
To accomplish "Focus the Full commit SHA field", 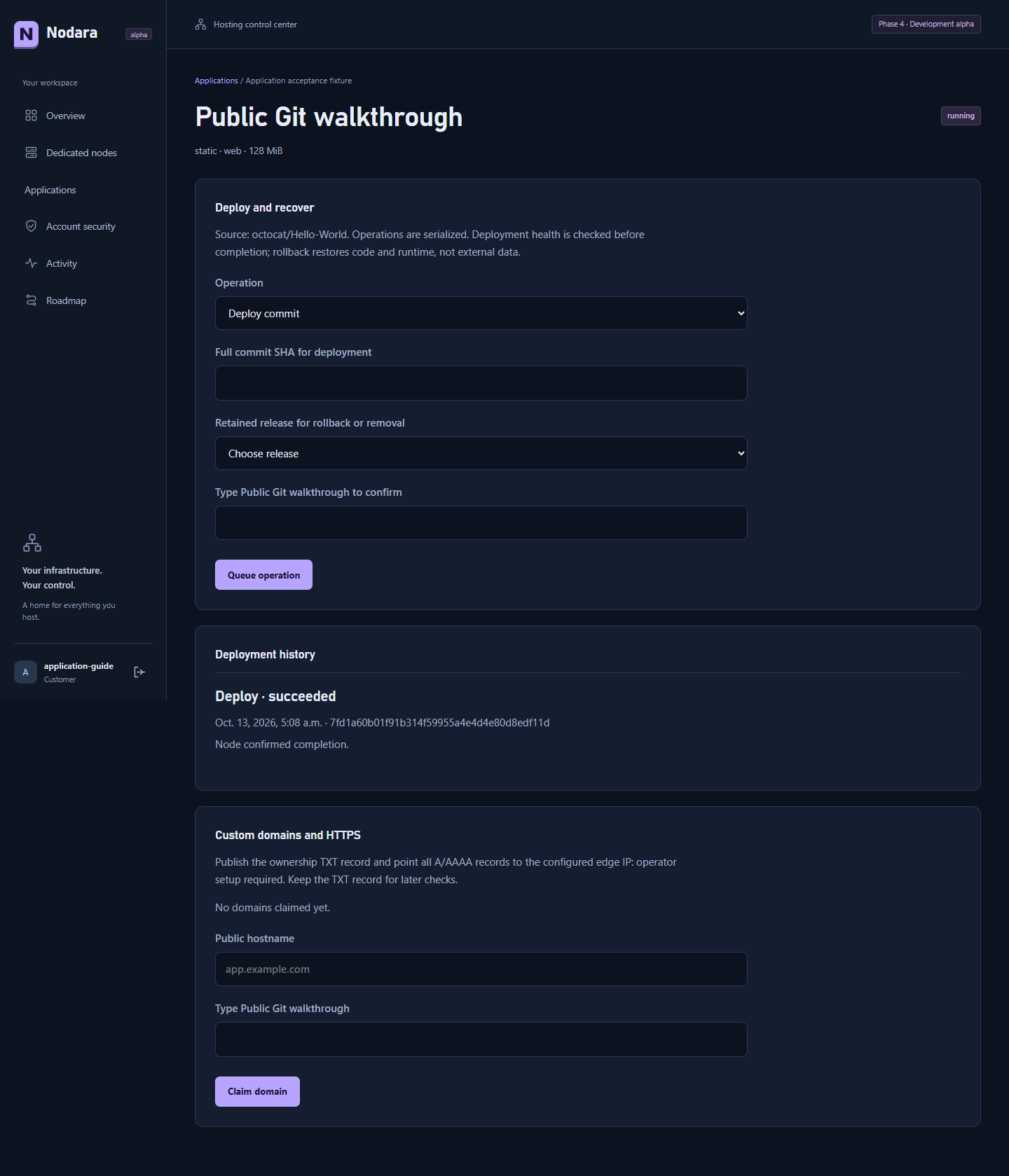I will click(x=481, y=383).
